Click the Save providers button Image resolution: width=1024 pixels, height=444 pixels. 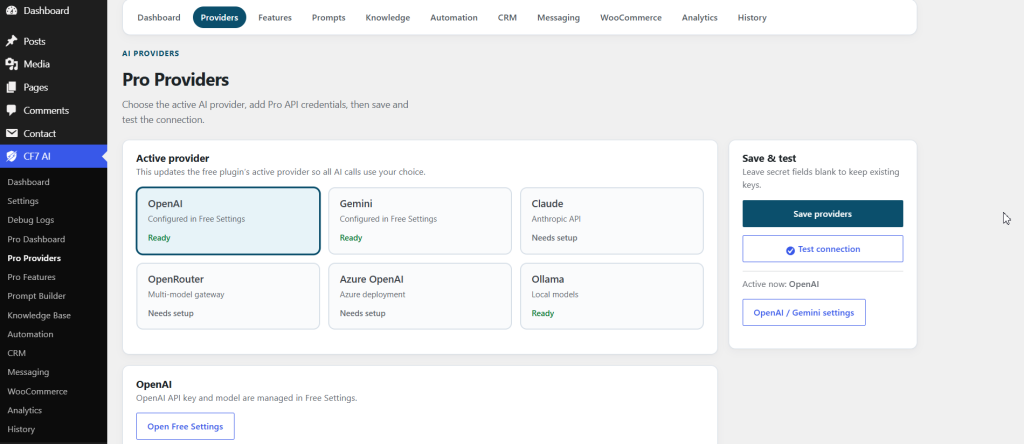coord(823,214)
